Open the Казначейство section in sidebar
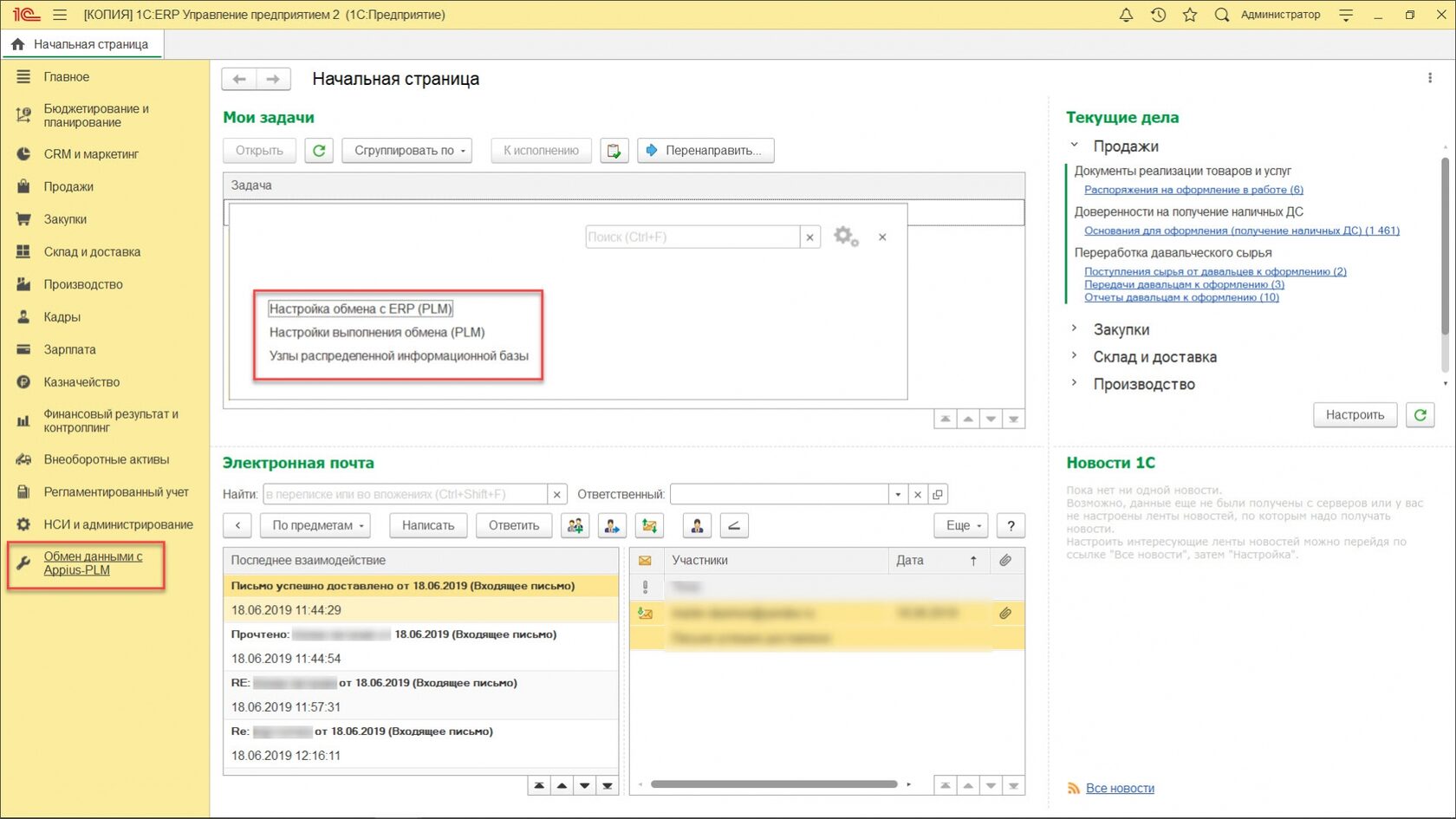This screenshot has width=1456, height=819. (81, 382)
